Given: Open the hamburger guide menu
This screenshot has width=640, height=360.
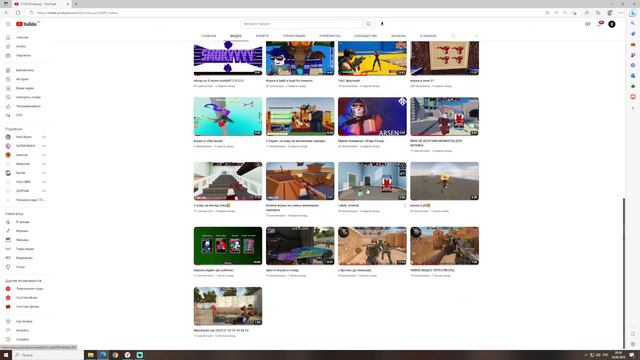Looking at the screenshot, I should [8, 24].
